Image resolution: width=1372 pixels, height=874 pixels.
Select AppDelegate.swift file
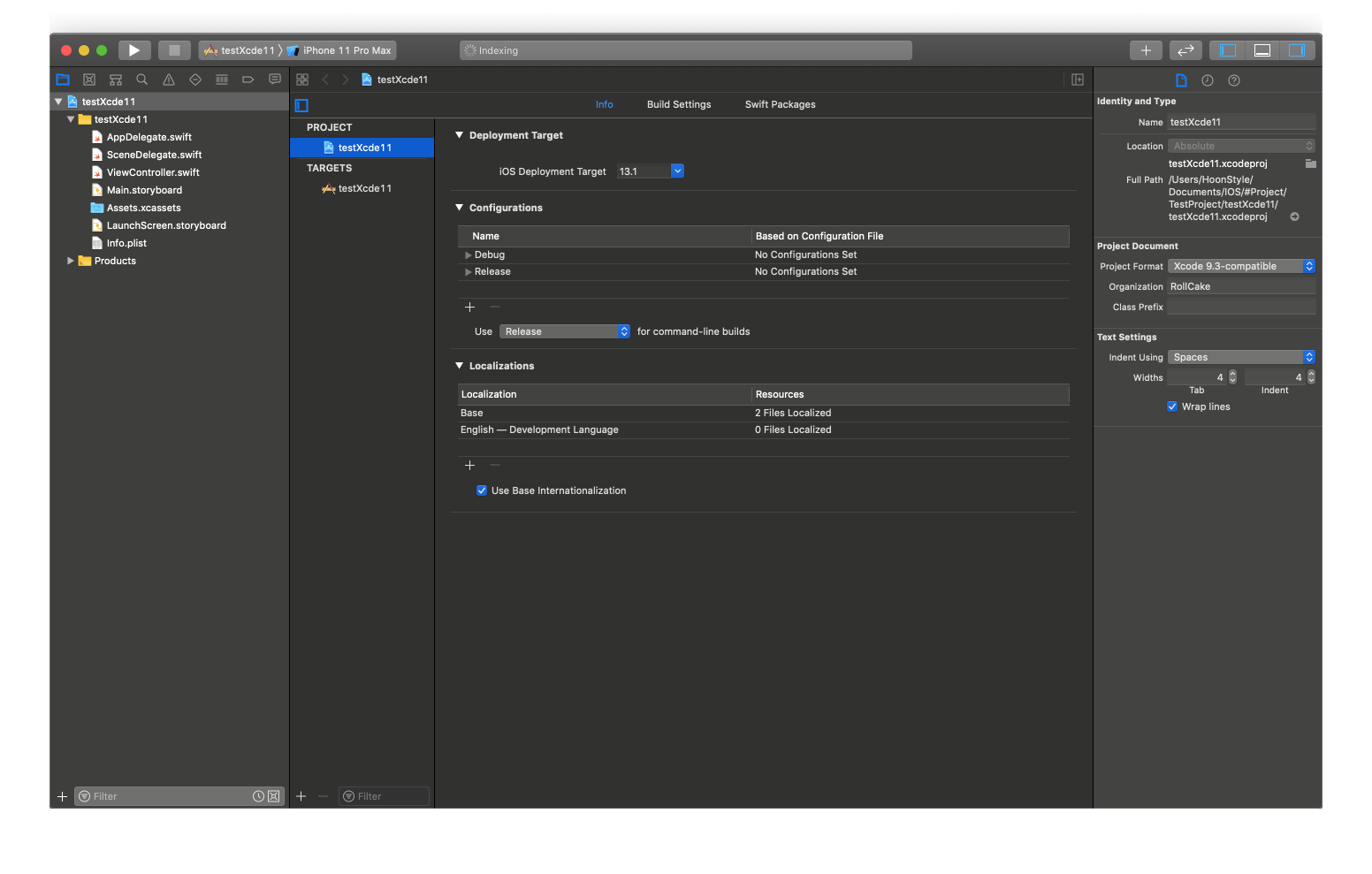(149, 137)
